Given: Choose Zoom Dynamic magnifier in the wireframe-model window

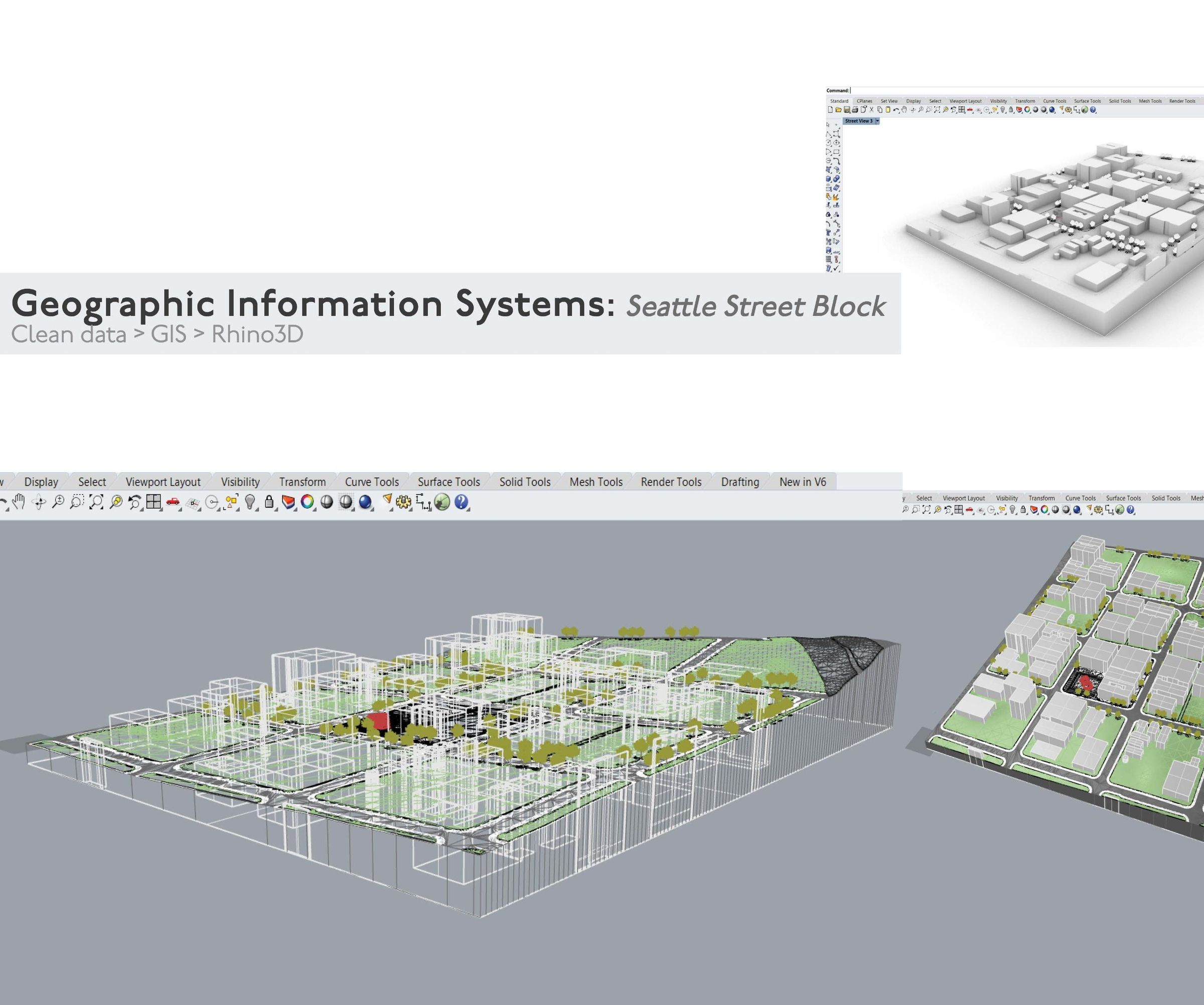Looking at the screenshot, I should pyautogui.click(x=58, y=503).
